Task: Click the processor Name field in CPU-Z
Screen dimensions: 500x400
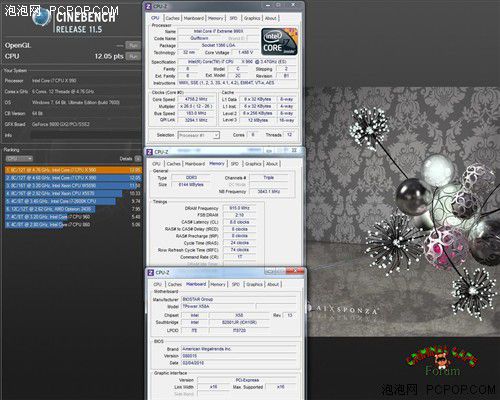Action: point(219,31)
